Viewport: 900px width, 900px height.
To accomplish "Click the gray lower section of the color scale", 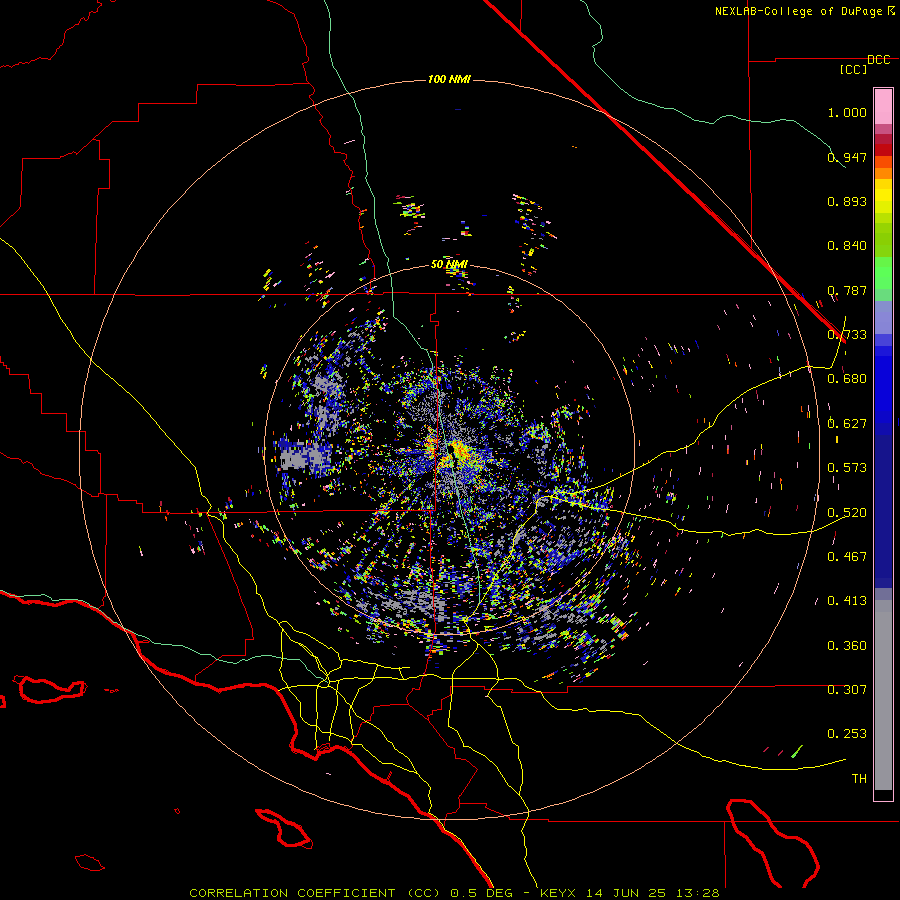I will pyautogui.click(x=883, y=695).
